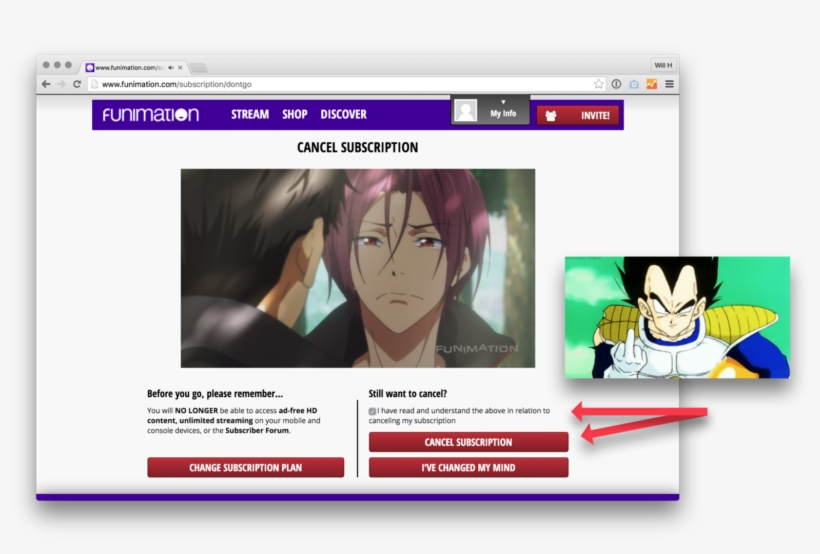This screenshot has height=554, width=820.
Task: Click the browser back arrow
Action: [x=46, y=84]
